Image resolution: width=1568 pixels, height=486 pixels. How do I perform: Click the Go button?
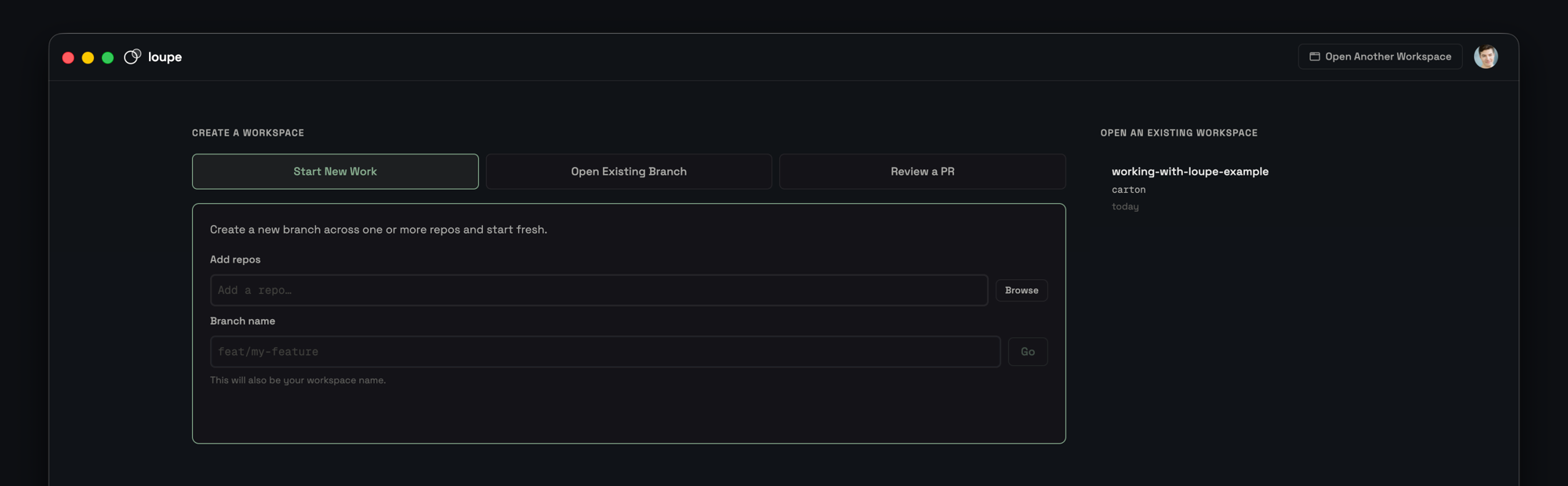pyautogui.click(x=1028, y=351)
